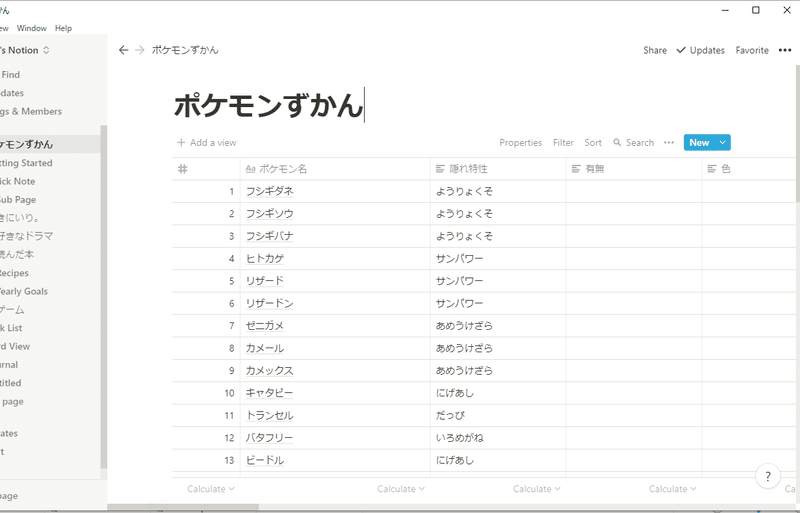This screenshot has height=513, width=800.
Task: Select the Sub Page sidebar item
Action: (x=50, y=200)
